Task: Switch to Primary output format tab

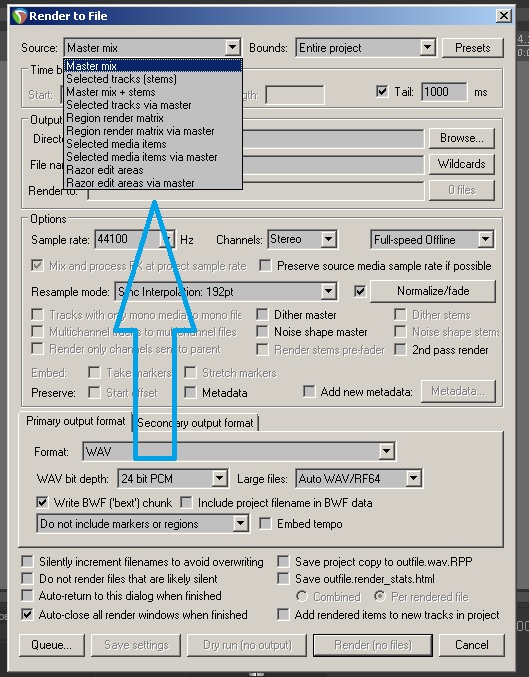Action: pyautogui.click(x=75, y=421)
